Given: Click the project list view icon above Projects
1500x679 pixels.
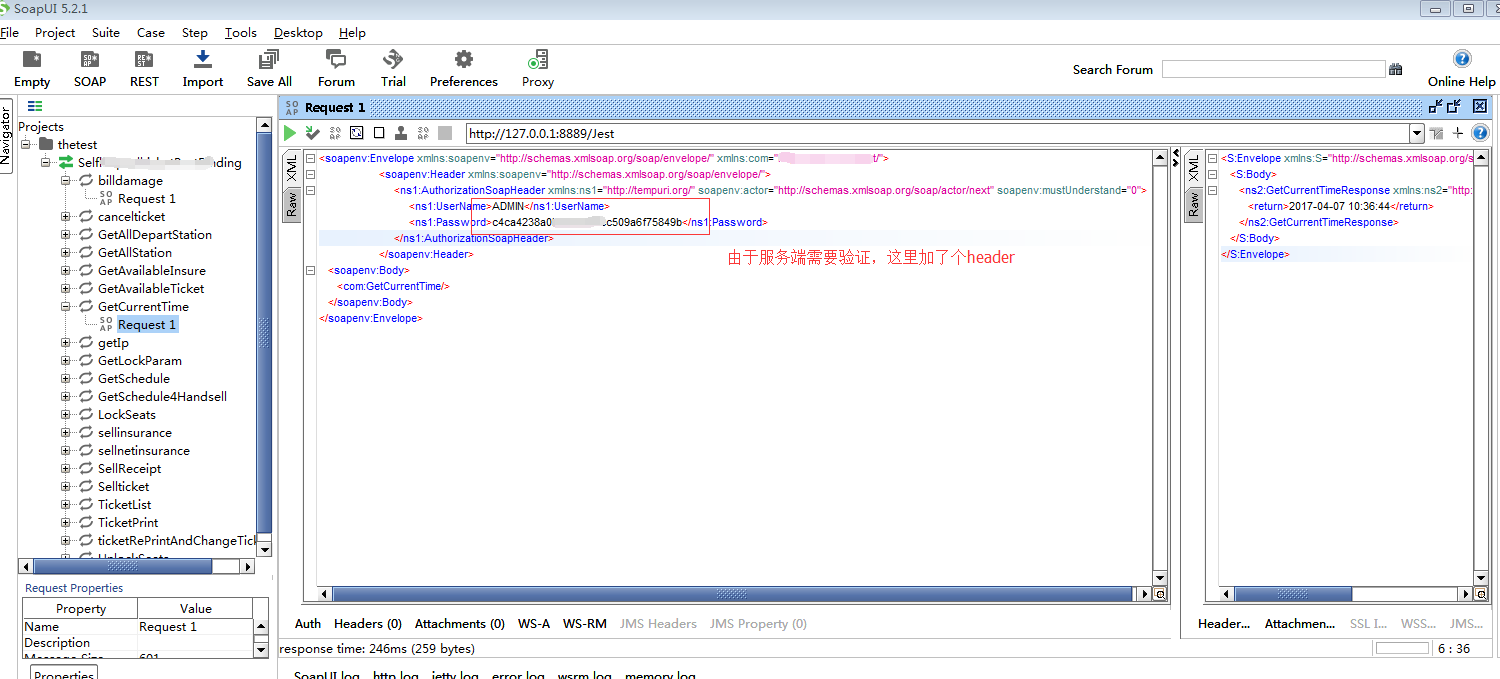Looking at the screenshot, I should pos(35,106).
